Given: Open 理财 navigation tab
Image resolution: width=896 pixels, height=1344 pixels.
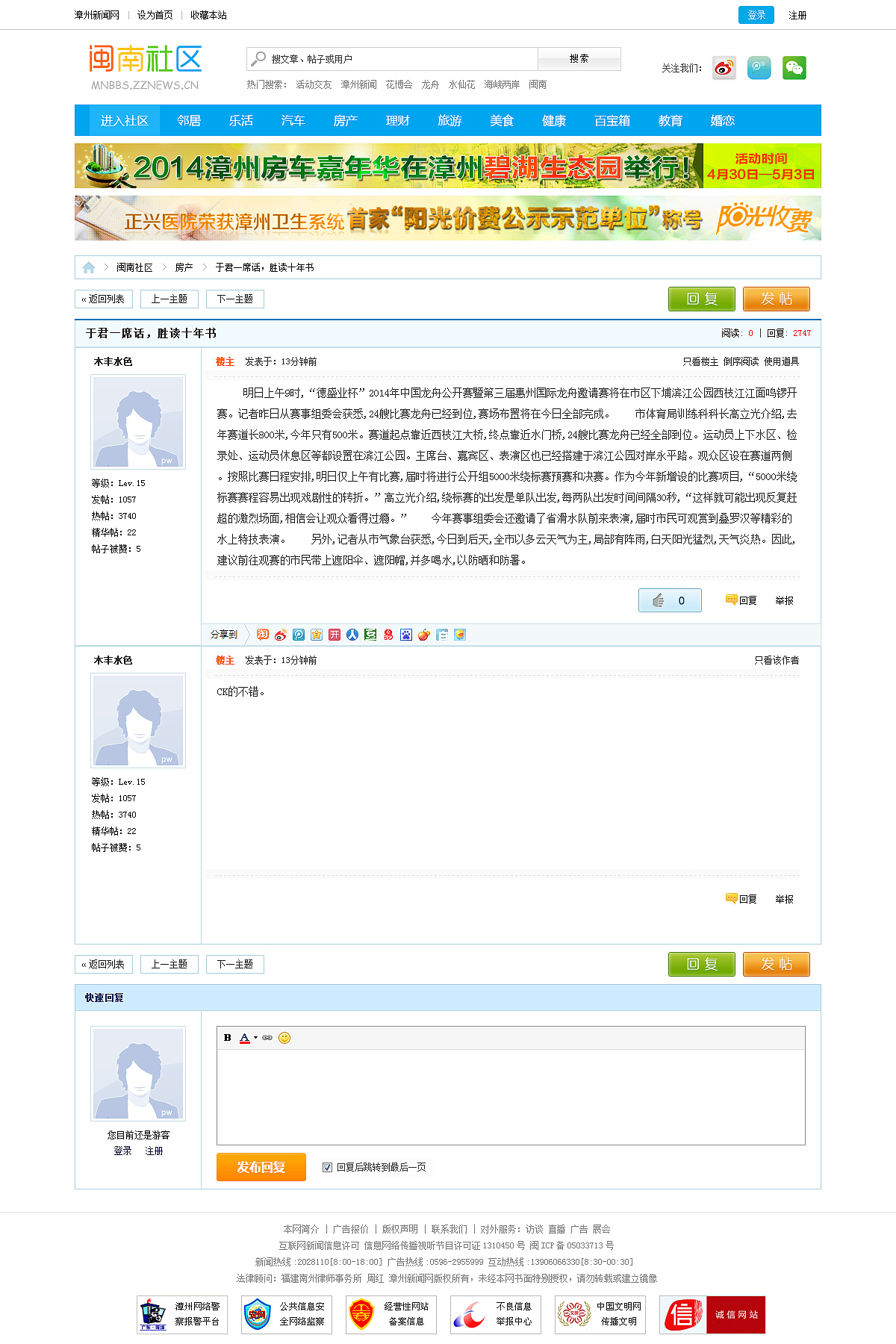Looking at the screenshot, I should 398,120.
